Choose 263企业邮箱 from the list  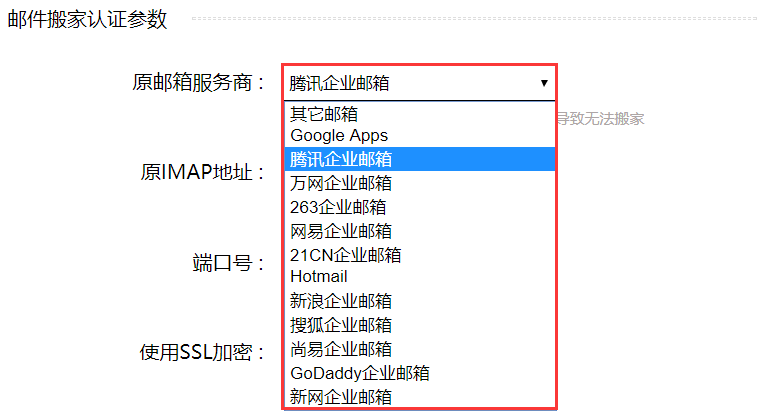tap(338, 207)
